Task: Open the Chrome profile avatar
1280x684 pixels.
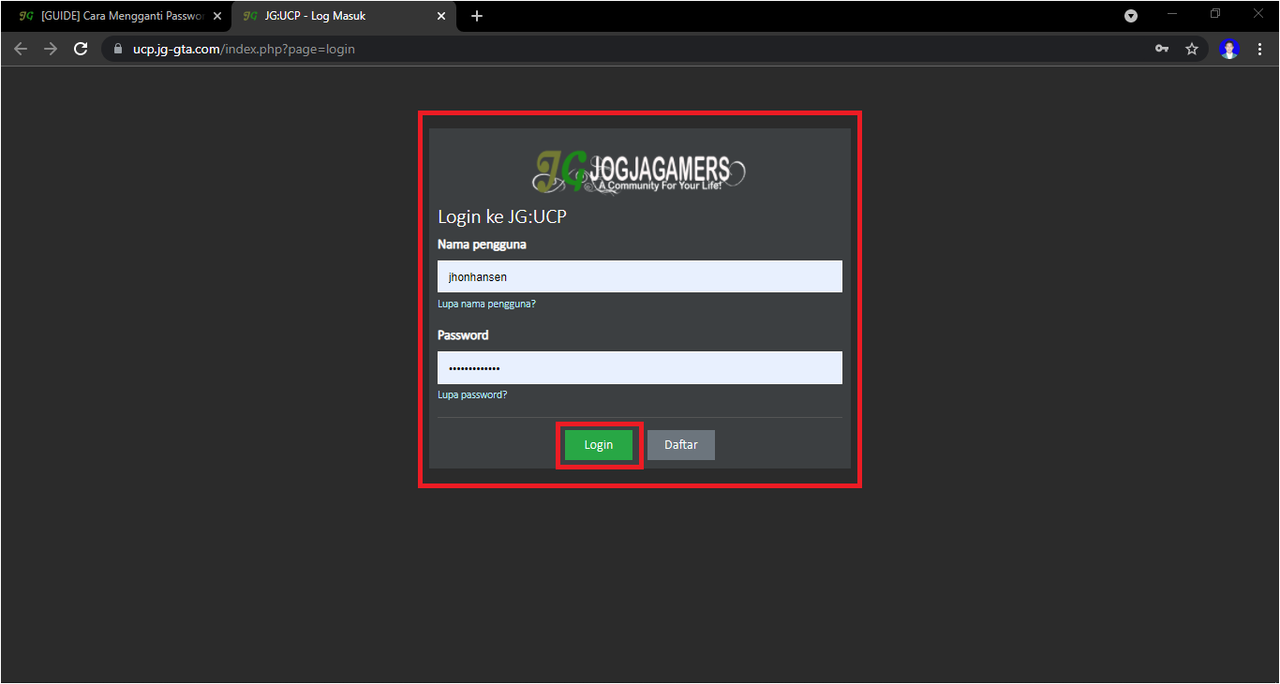Action: tap(1230, 48)
